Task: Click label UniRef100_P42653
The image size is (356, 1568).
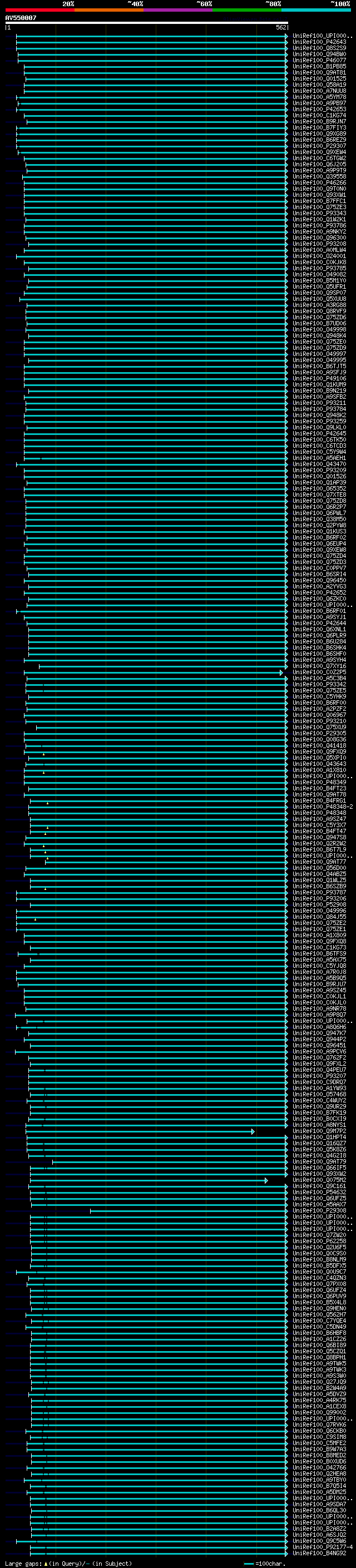Action: (x=319, y=109)
